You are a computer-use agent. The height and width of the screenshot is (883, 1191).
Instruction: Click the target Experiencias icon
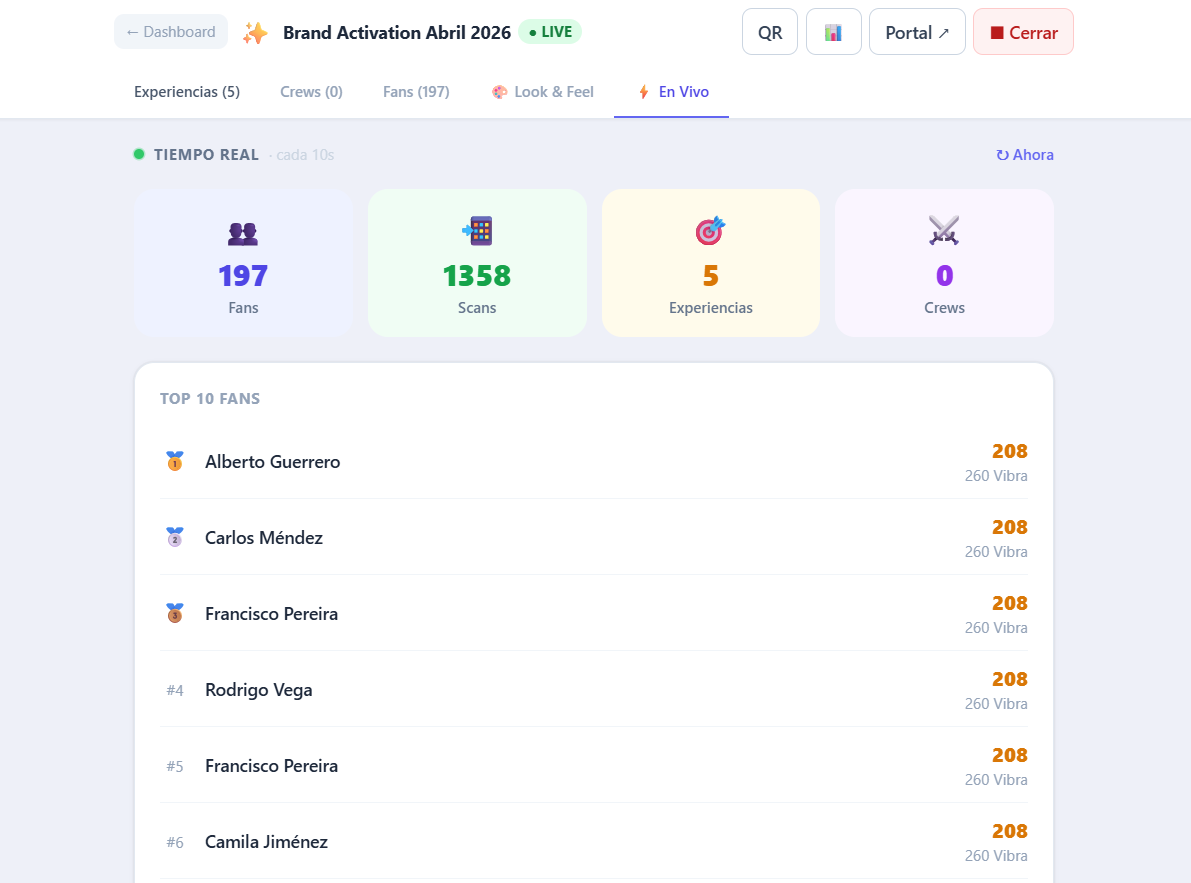pos(711,231)
